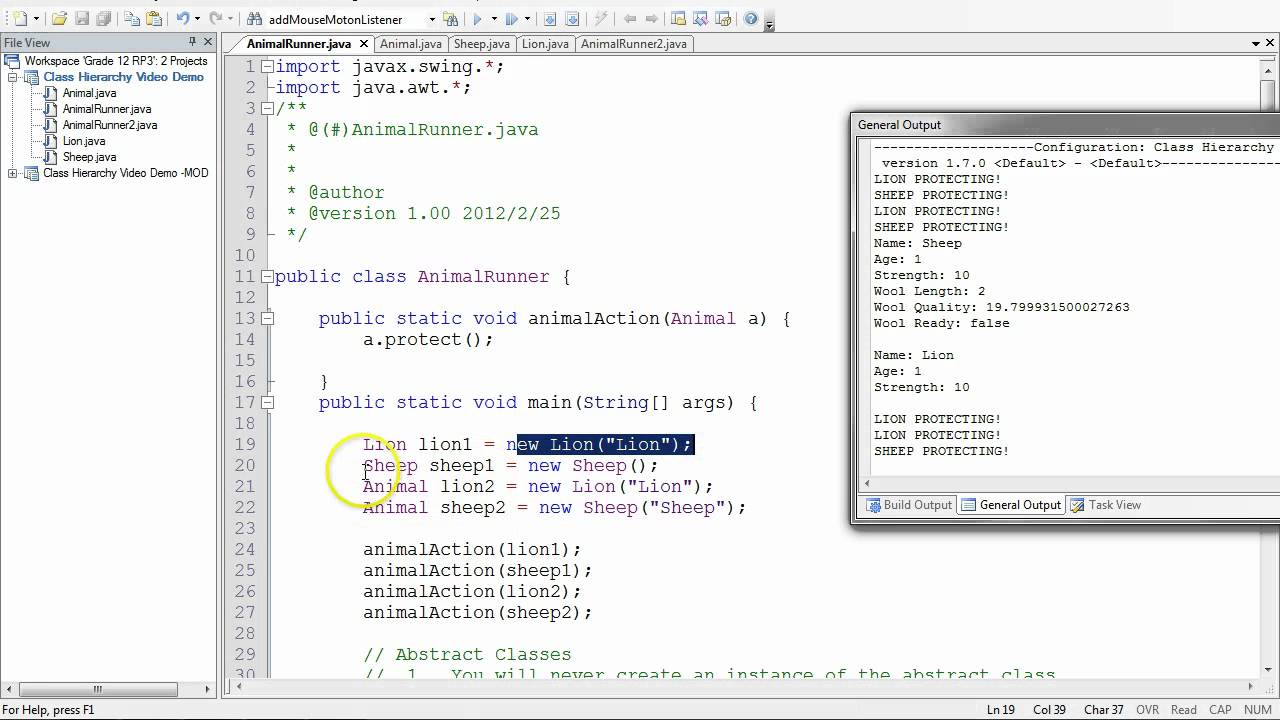
Task: Switch to the Animal.java editor tab
Action: [410, 44]
